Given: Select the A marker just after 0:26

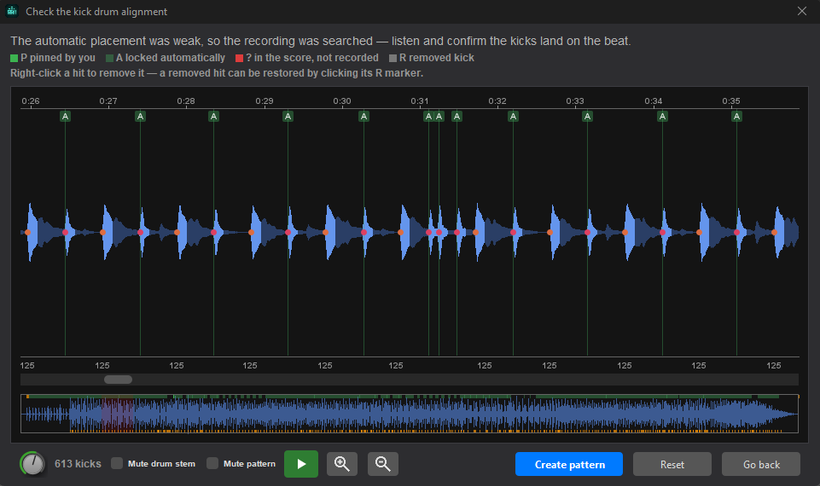Looking at the screenshot, I should click(65, 116).
